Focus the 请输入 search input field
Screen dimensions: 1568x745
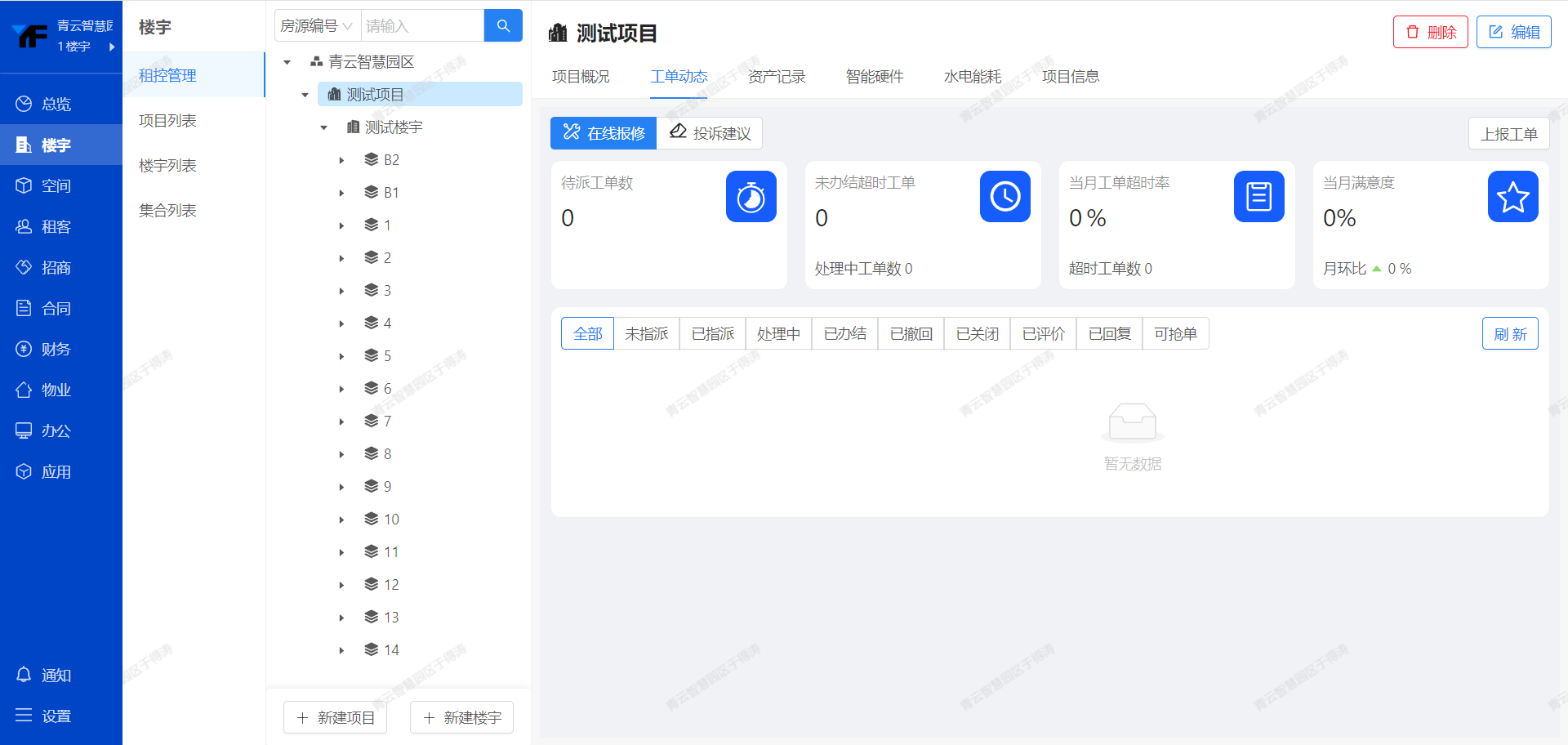422,26
